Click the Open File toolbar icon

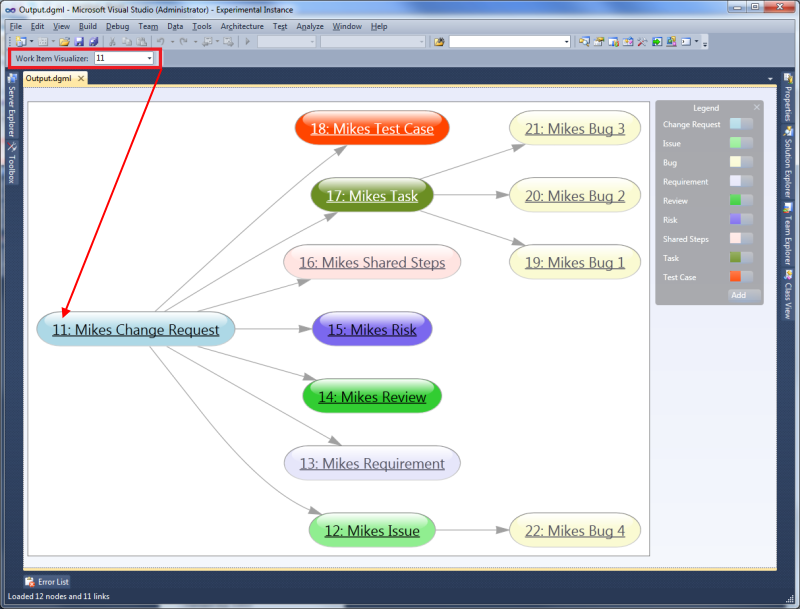pos(64,42)
